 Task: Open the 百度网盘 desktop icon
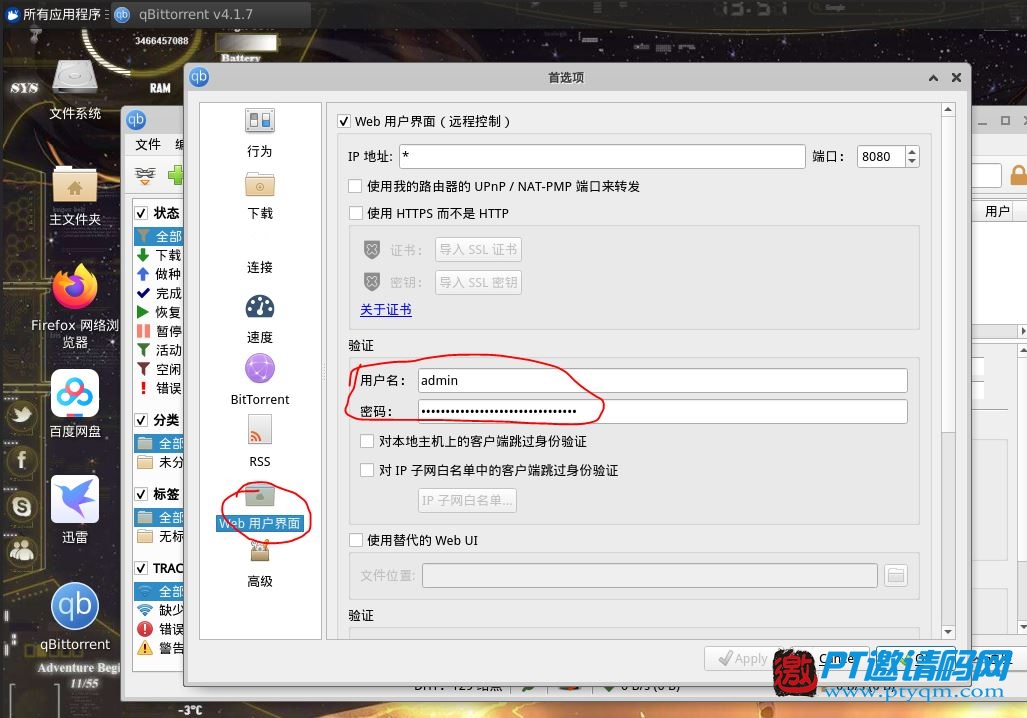(75, 404)
